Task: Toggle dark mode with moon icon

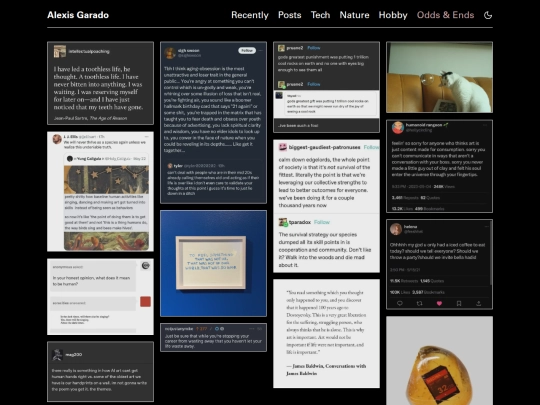Action: 488,15
